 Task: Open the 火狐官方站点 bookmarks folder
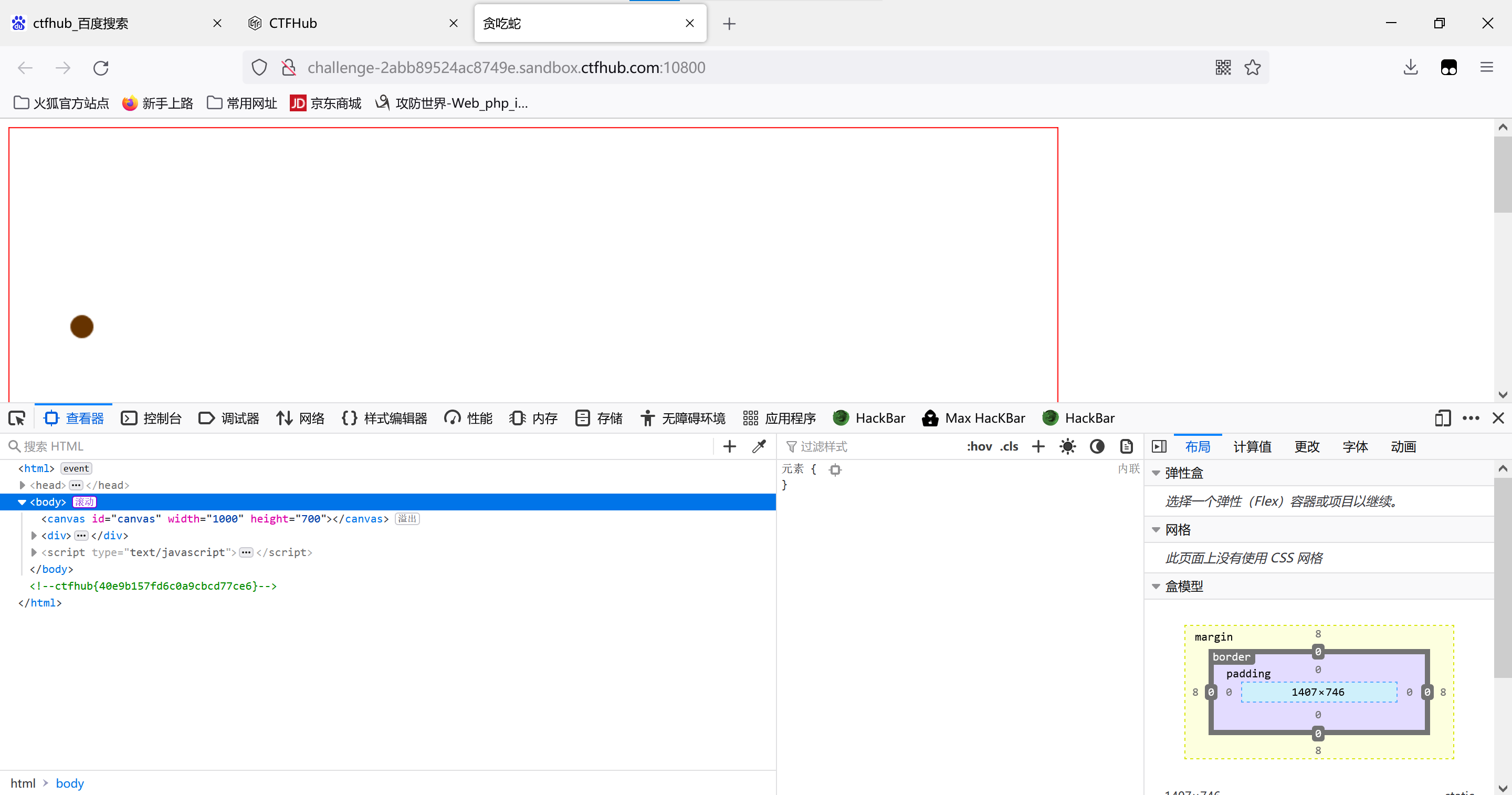click(x=61, y=103)
